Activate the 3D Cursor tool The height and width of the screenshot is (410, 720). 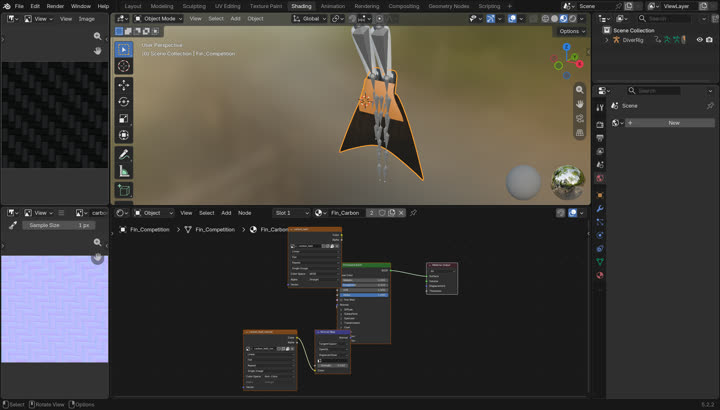click(x=124, y=66)
